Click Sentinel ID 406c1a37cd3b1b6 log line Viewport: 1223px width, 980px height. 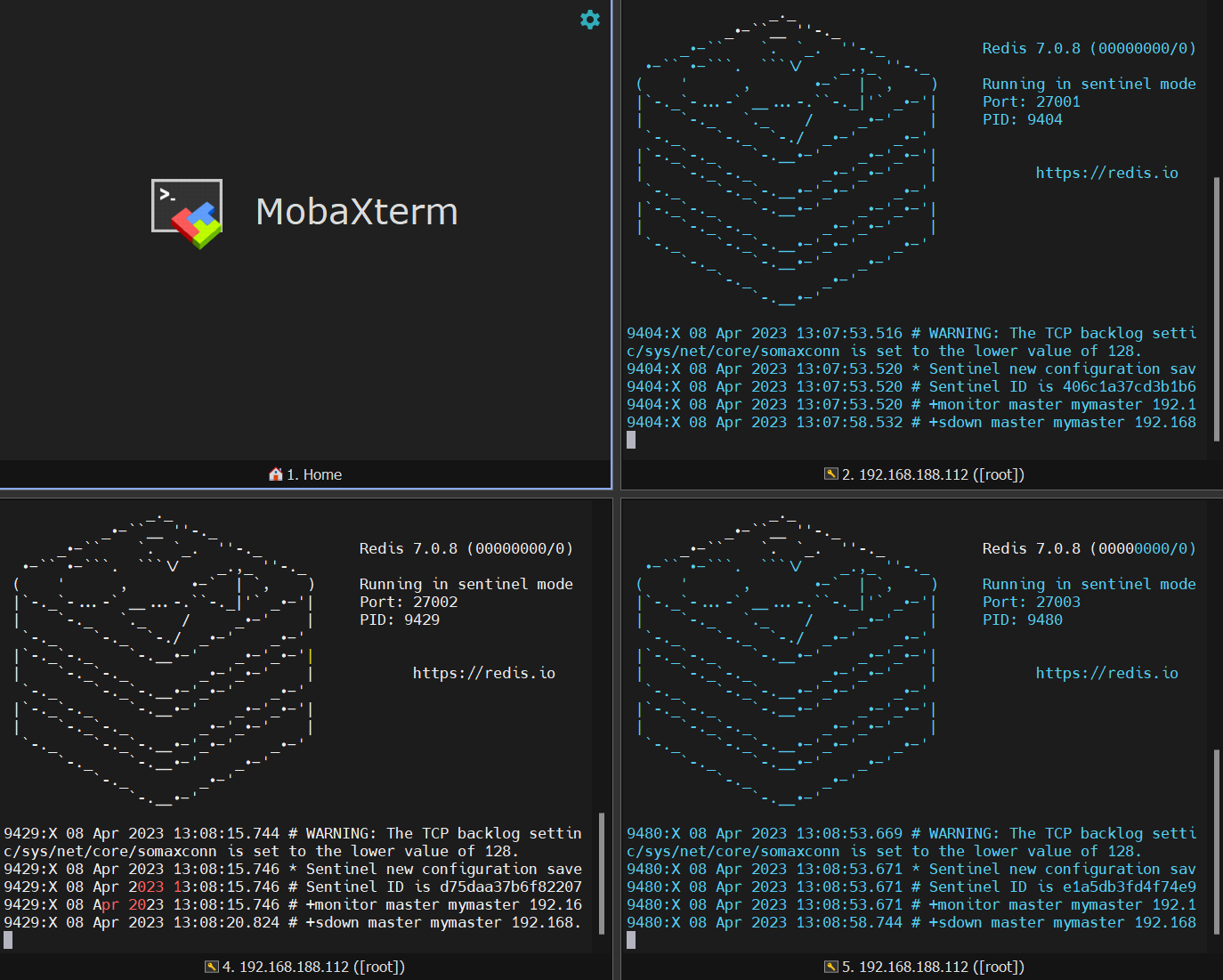911,386
